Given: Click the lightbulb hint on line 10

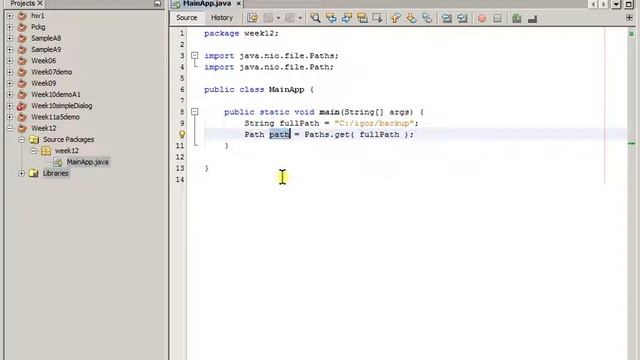Looking at the screenshot, I should [182, 134].
